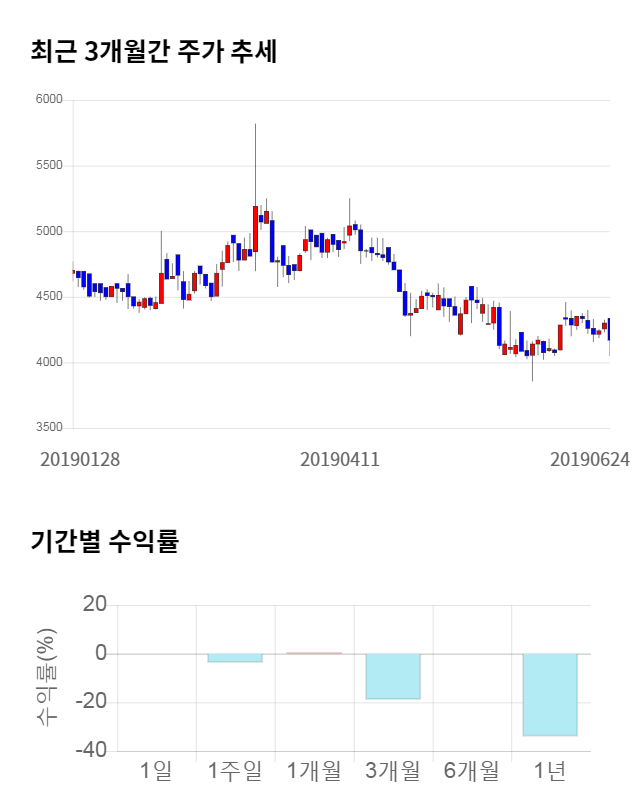Click the '기간별 수익률' section heading

pos(104,542)
